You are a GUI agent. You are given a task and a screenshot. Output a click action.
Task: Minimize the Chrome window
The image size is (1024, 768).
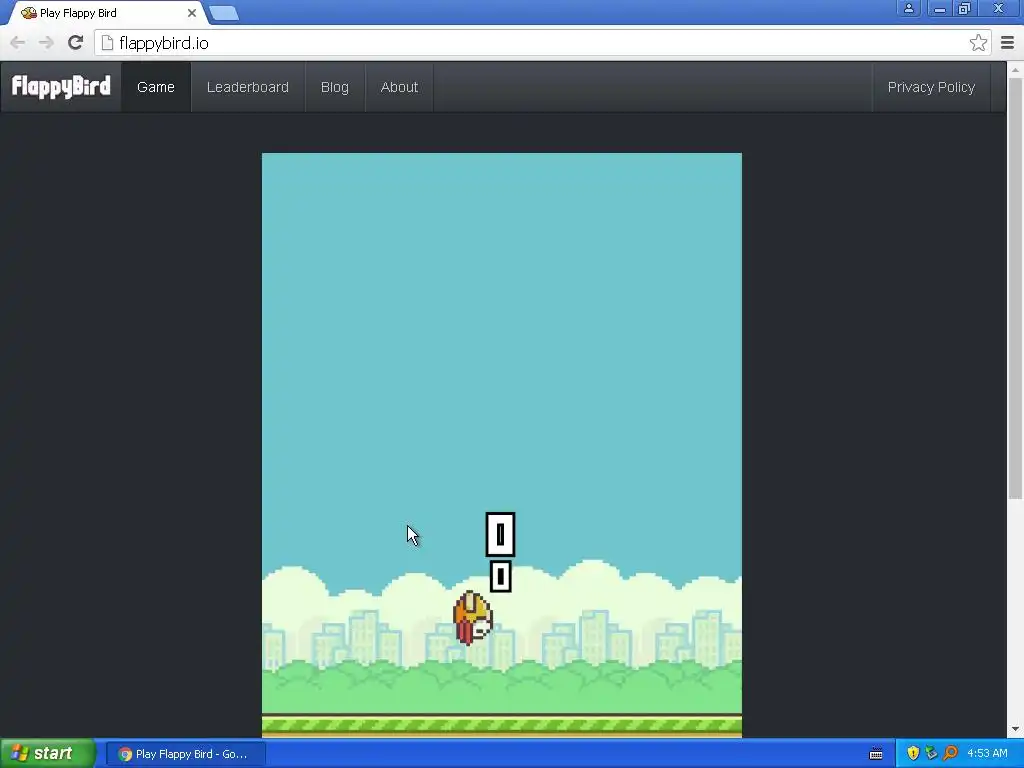tap(939, 8)
